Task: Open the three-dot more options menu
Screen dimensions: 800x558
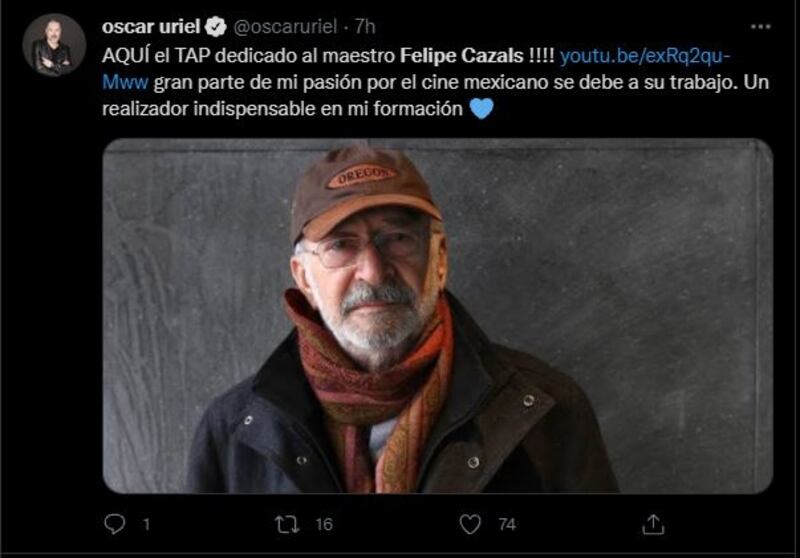Action: click(x=760, y=27)
